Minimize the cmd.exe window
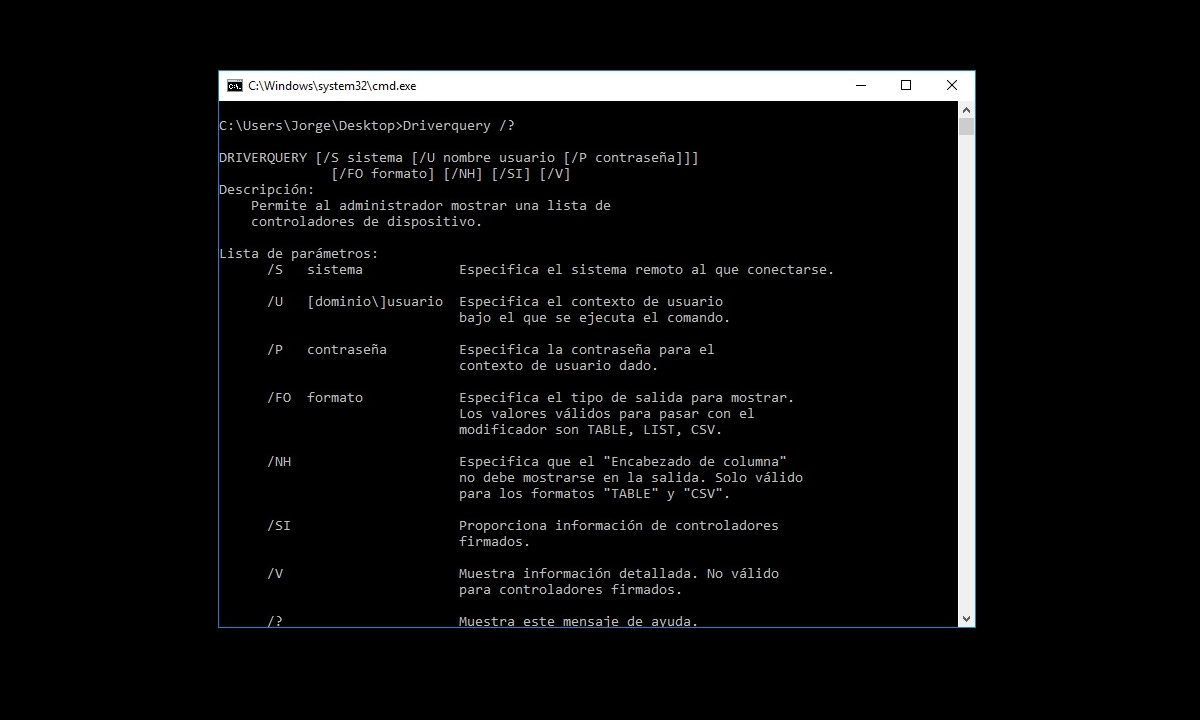This screenshot has height=720, width=1200. click(860, 86)
